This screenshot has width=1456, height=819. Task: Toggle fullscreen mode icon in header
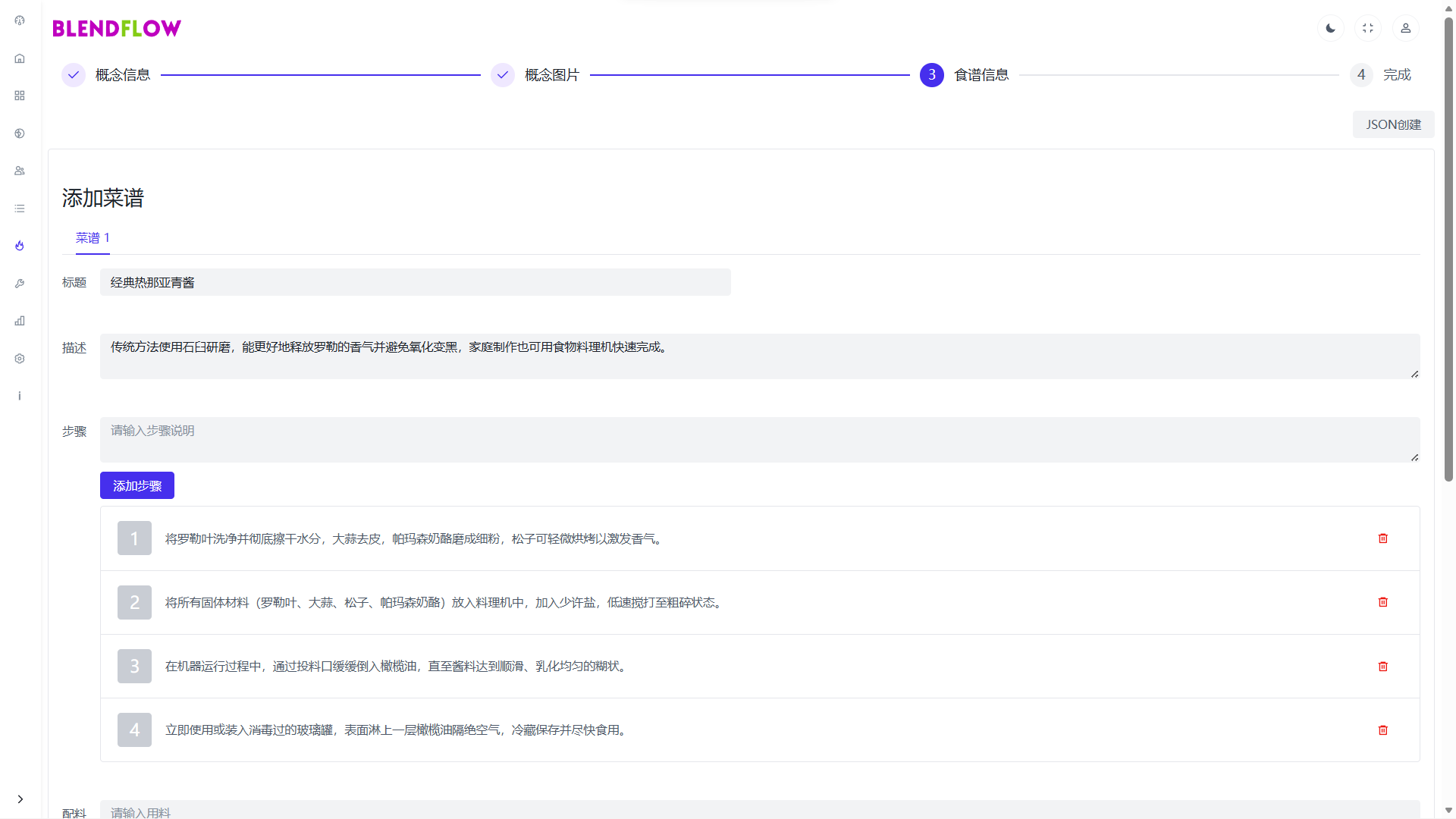point(1368,28)
